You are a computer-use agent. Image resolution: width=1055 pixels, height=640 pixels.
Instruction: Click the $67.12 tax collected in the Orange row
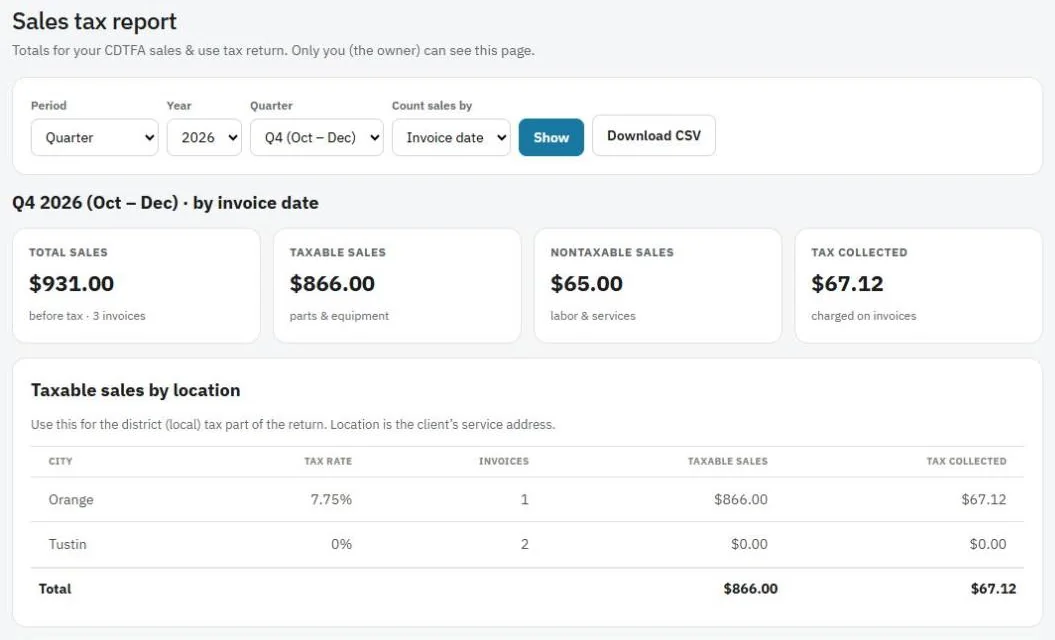pyautogui.click(x=984, y=499)
